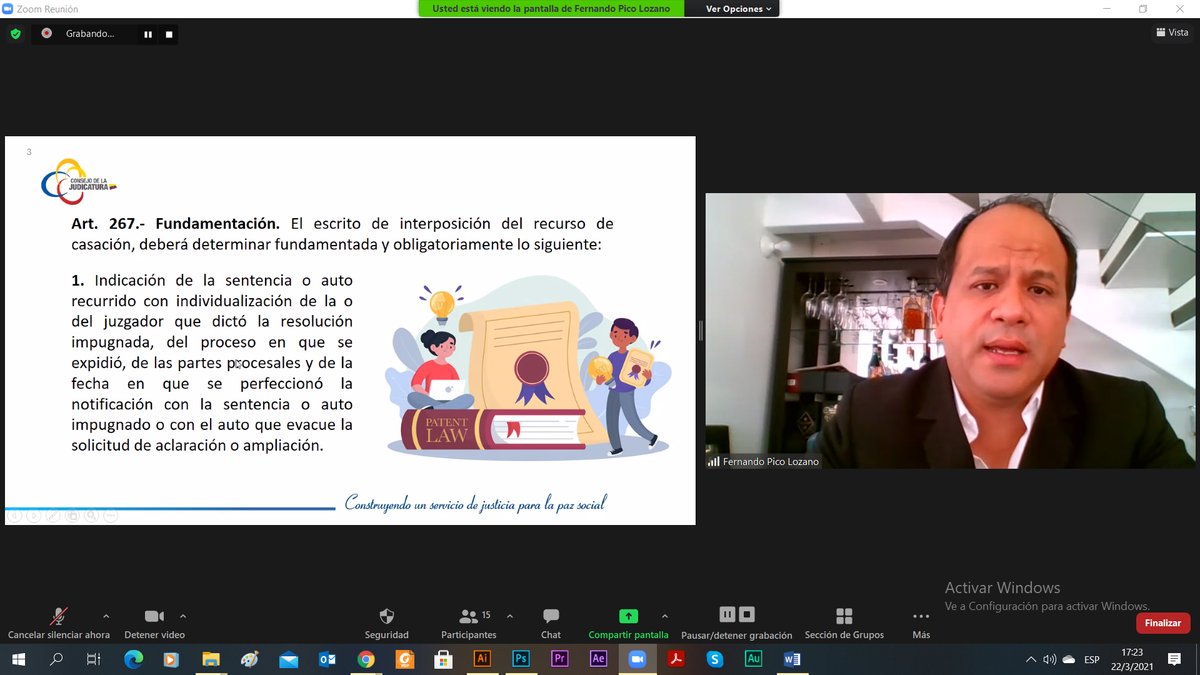Open Sección de Grupos breakout rooms
This screenshot has width=1200, height=675.
tap(844, 623)
